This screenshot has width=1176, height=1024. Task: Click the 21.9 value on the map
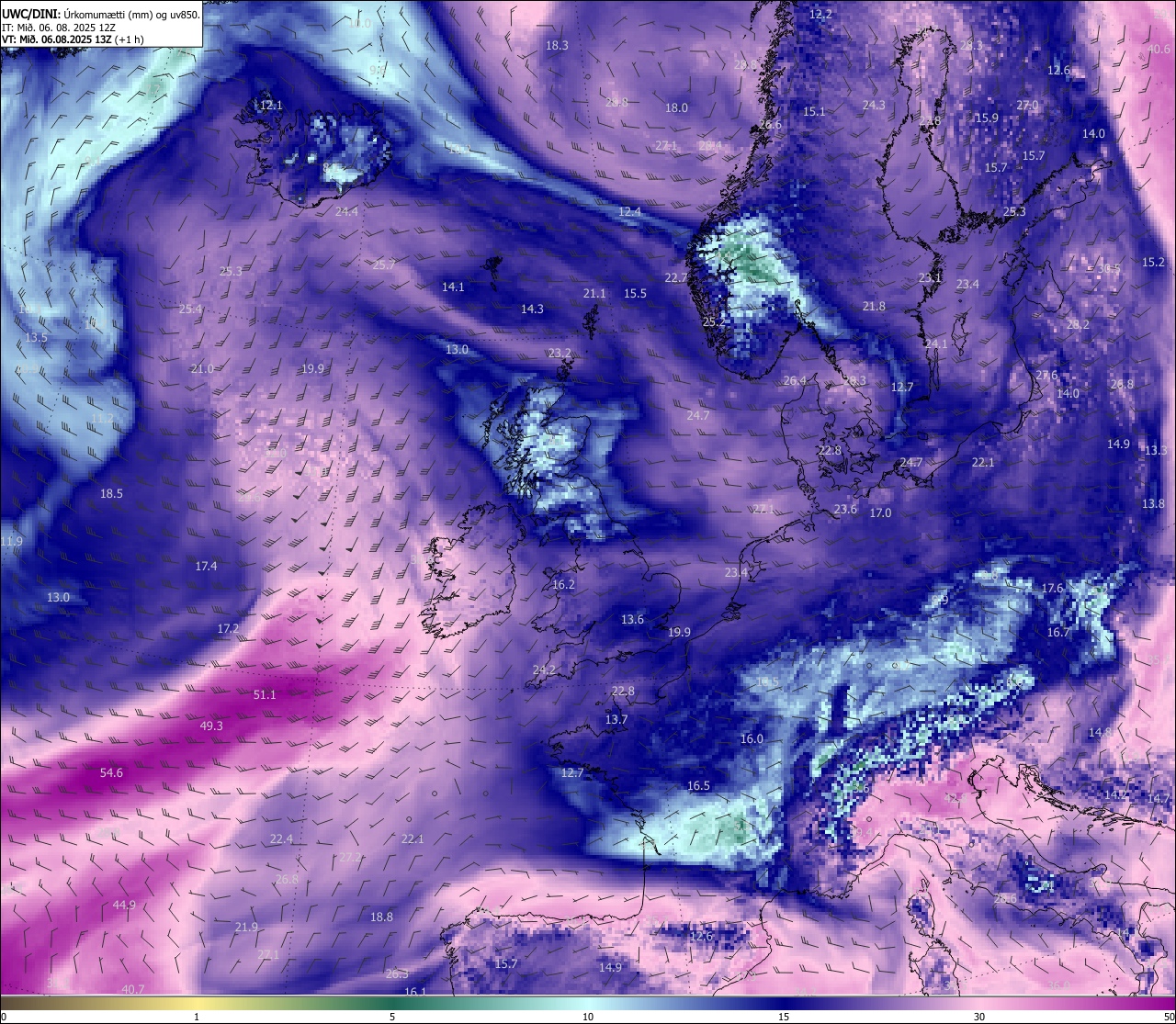246,927
